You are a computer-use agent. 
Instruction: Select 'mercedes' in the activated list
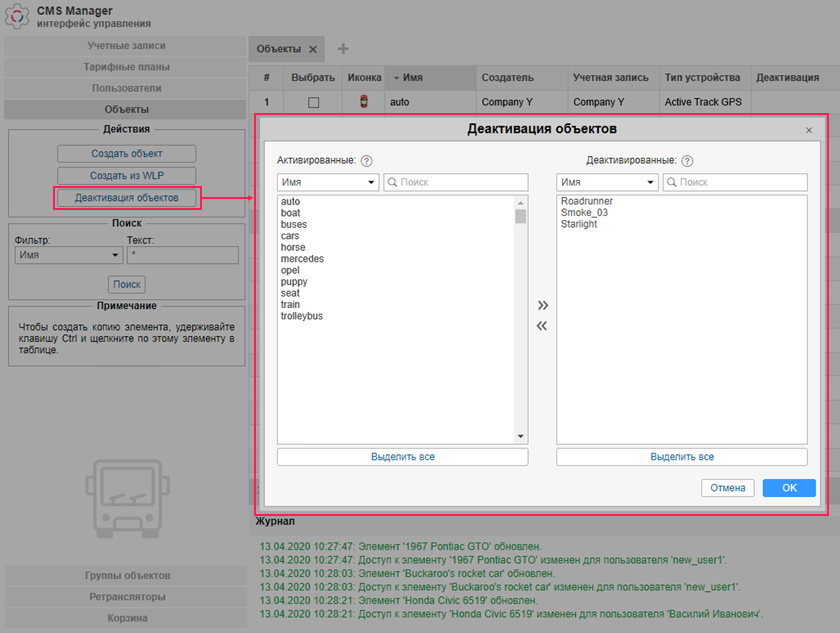tap(303, 259)
